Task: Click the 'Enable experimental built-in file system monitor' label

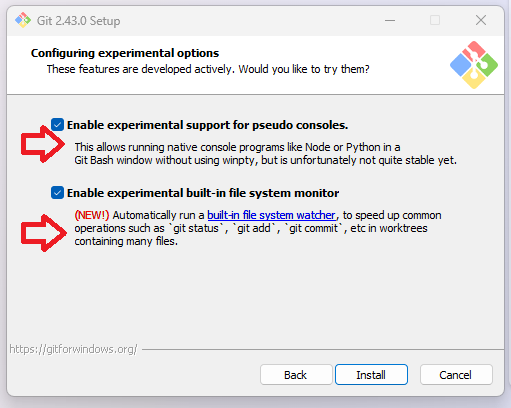Action: tap(203, 193)
